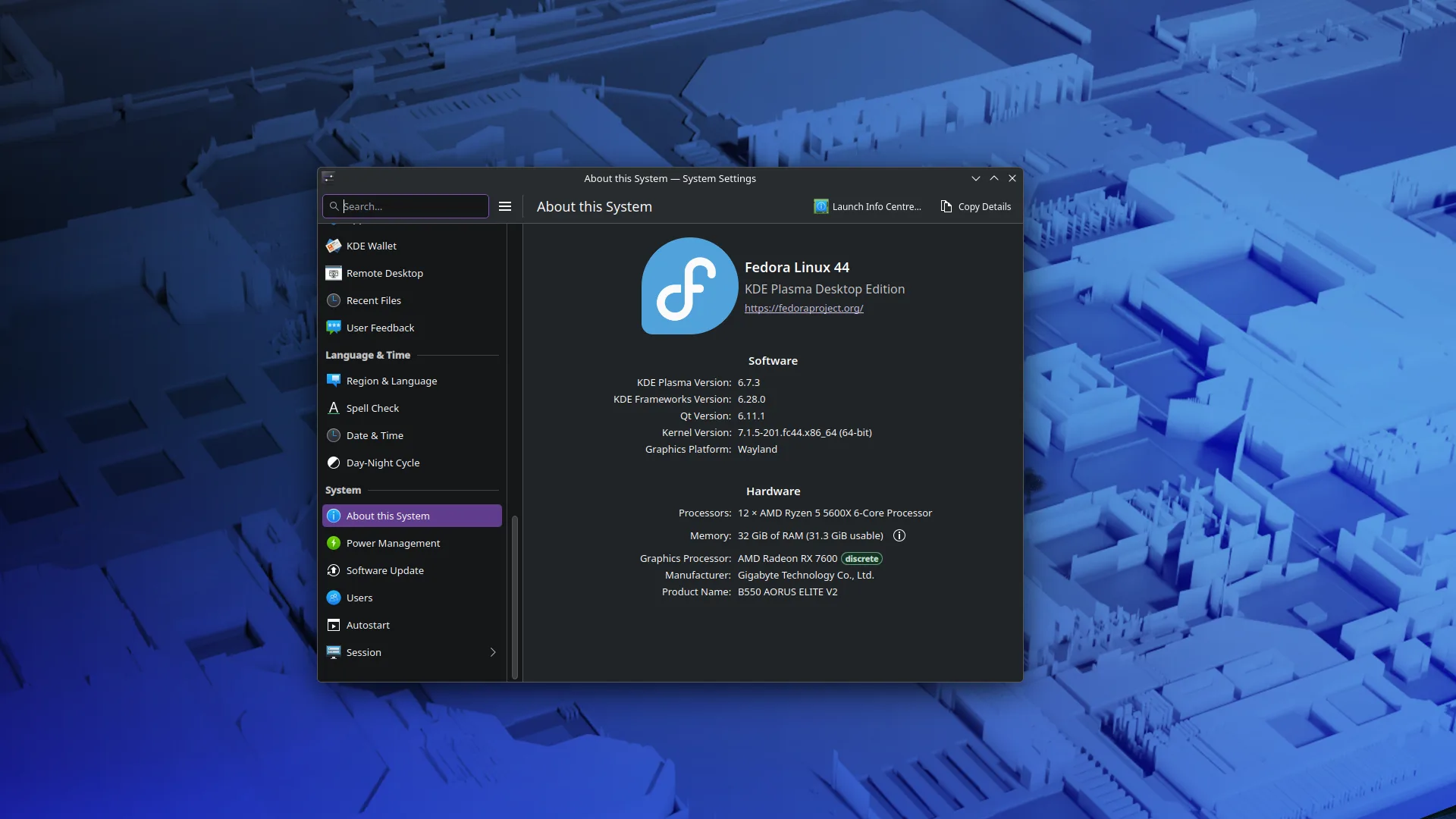Click the Remote Desktop icon
Screen dimensions: 1456x819
[333, 273]
